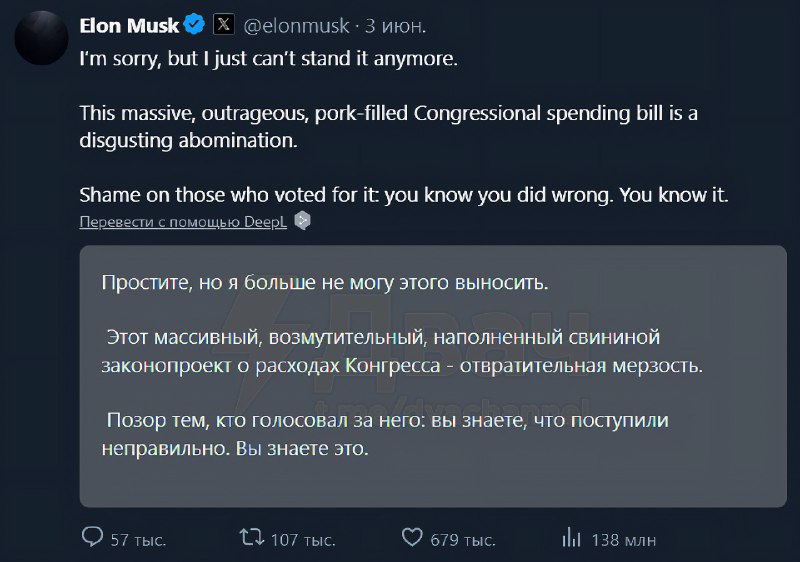The height and width of the screenshot is (562, 800).
Task: Click the 107 тыс. repost count
Action: click(303, 540)
